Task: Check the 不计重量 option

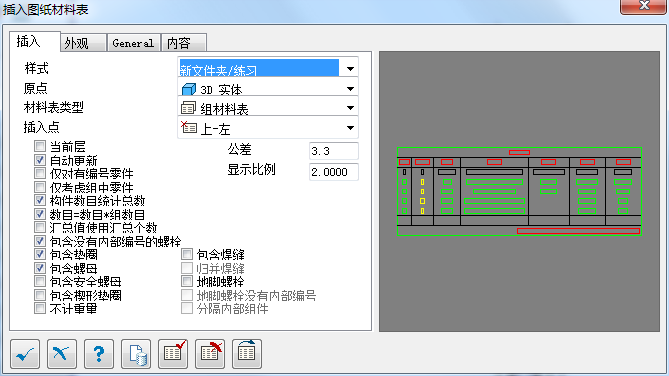Action: 40,308
